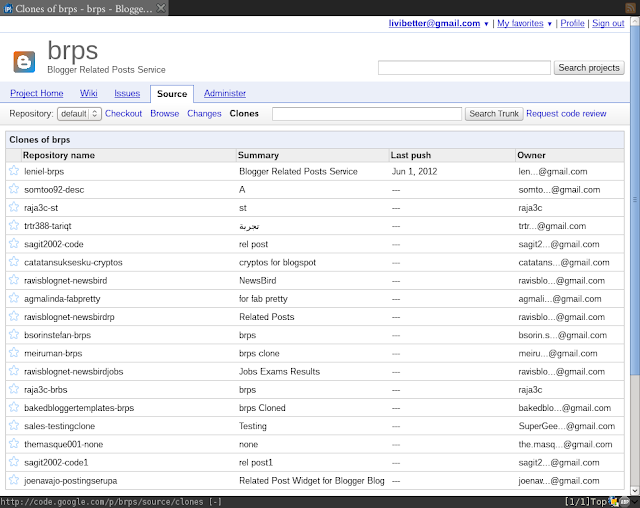Open the Repository default dropdown
640x508 pixels.
79,114
